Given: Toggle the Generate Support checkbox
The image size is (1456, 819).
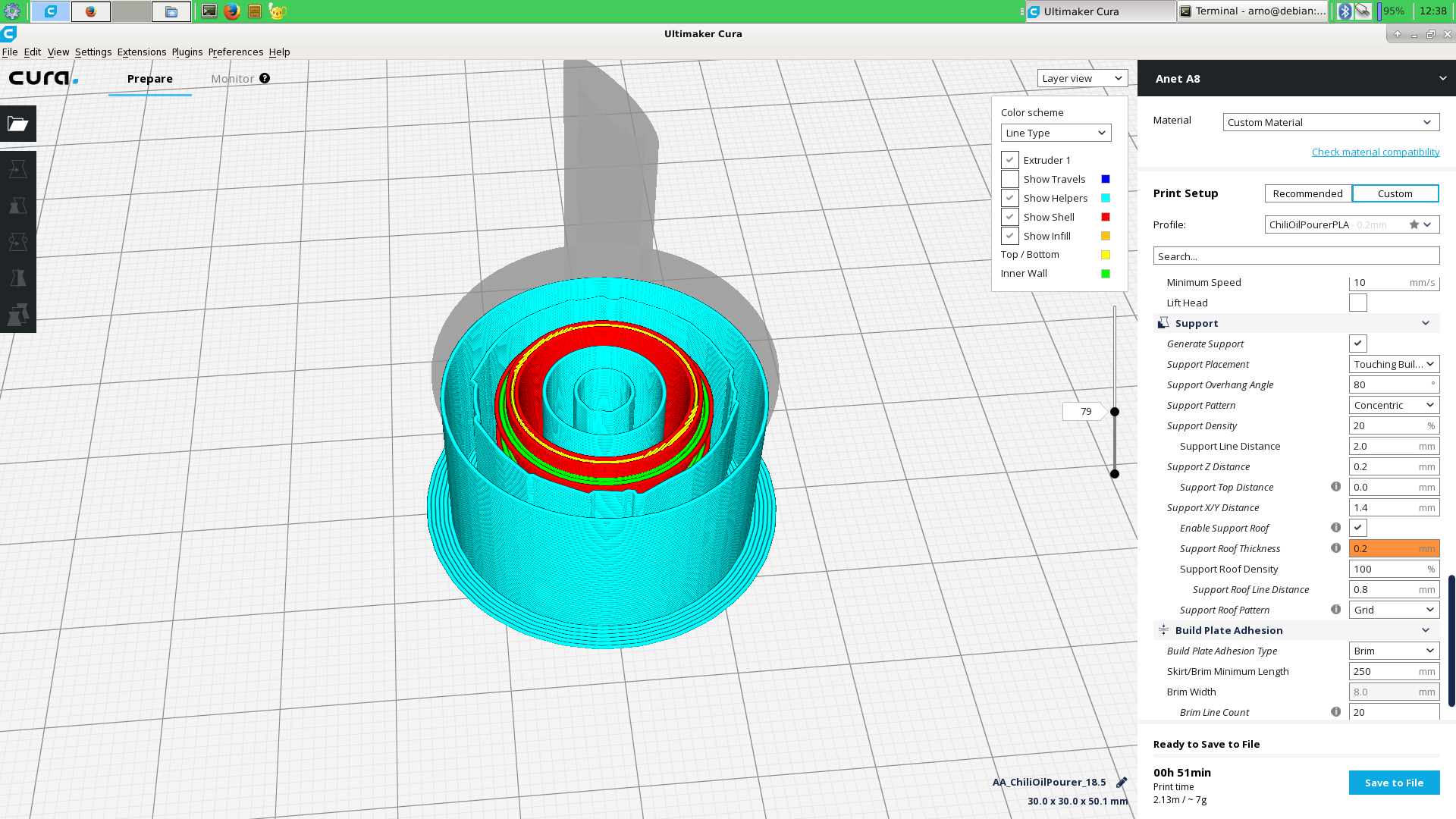Looking at the screenshot, I should click(1358, 344).
